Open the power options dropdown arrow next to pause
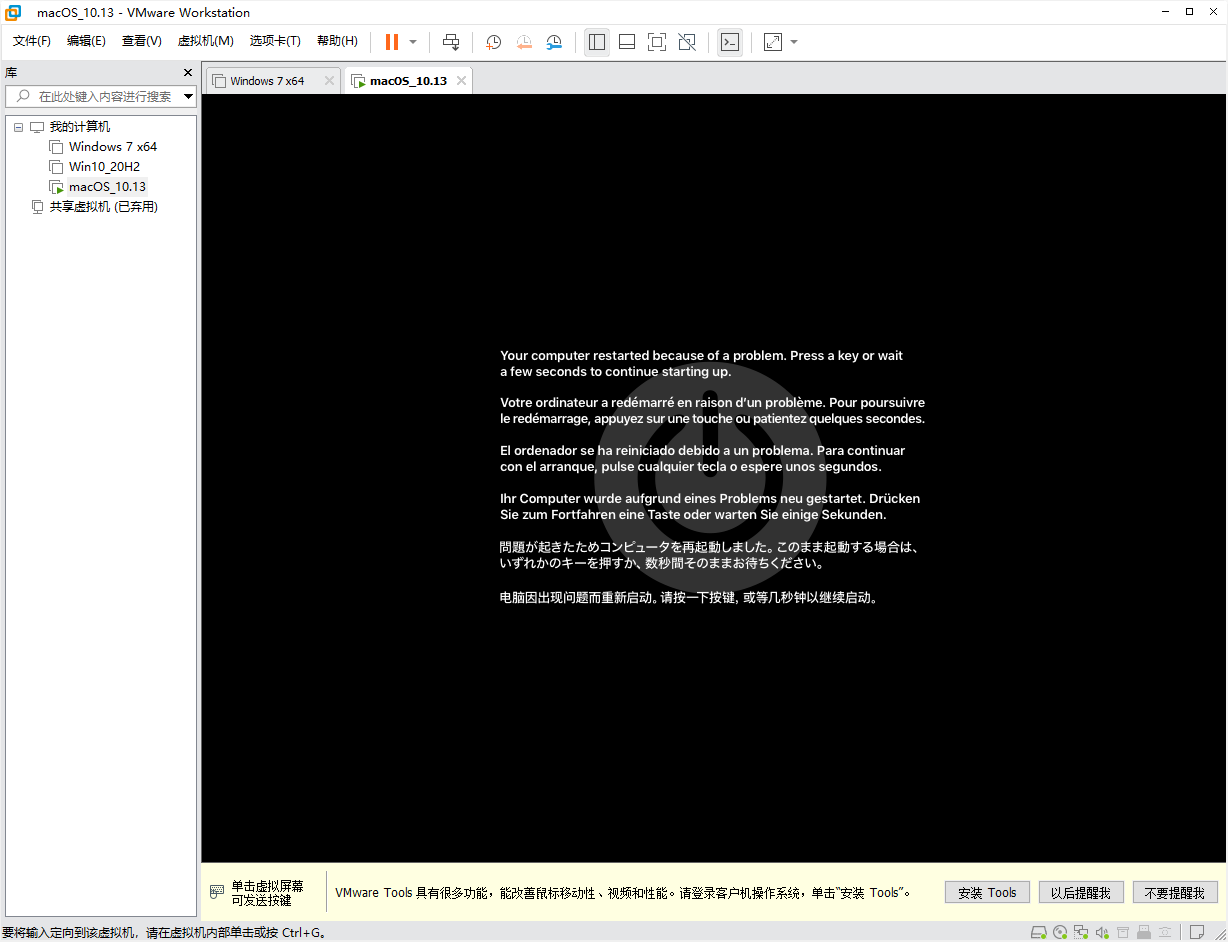 pos(413,42)
